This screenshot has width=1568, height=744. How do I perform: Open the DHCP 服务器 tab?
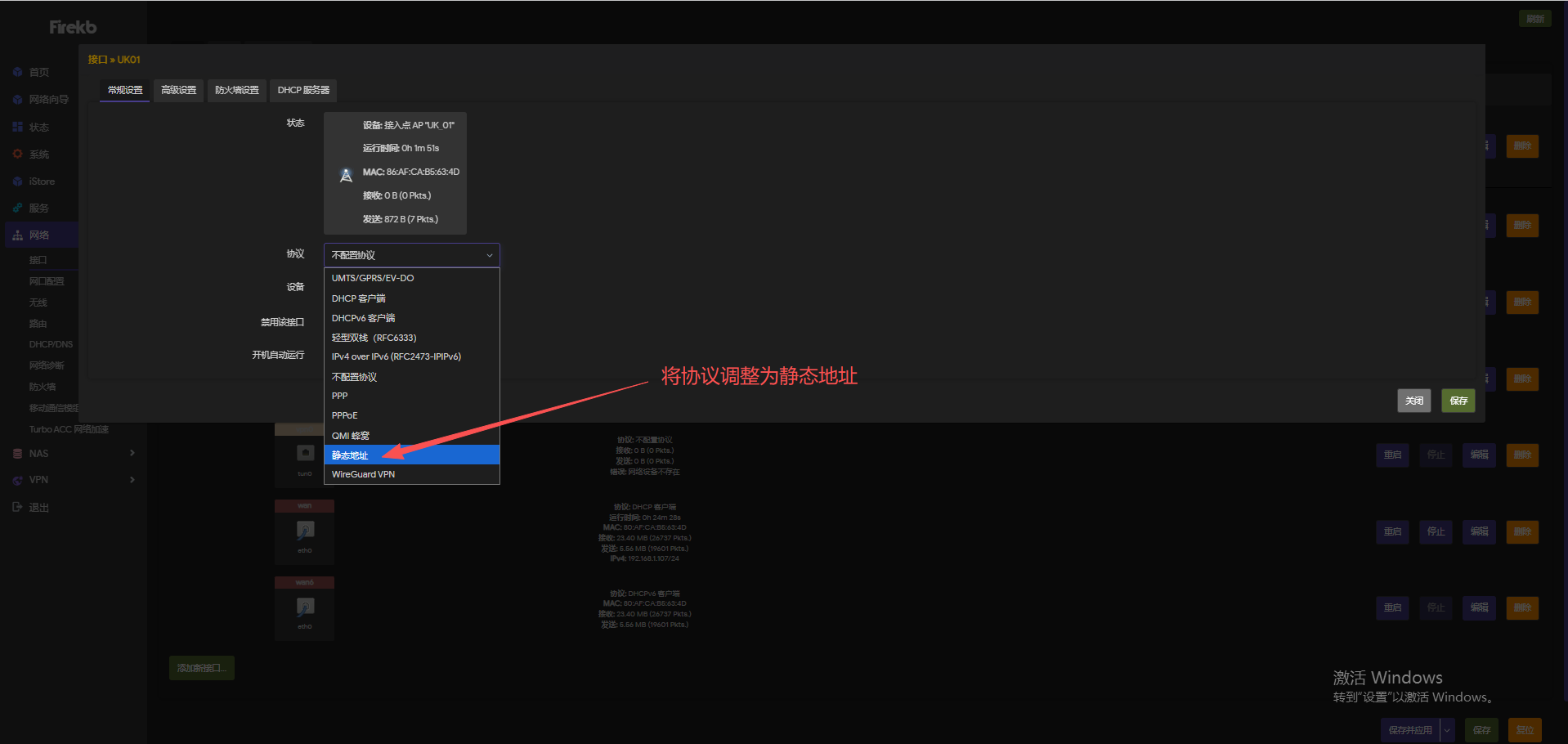point(303,90)
